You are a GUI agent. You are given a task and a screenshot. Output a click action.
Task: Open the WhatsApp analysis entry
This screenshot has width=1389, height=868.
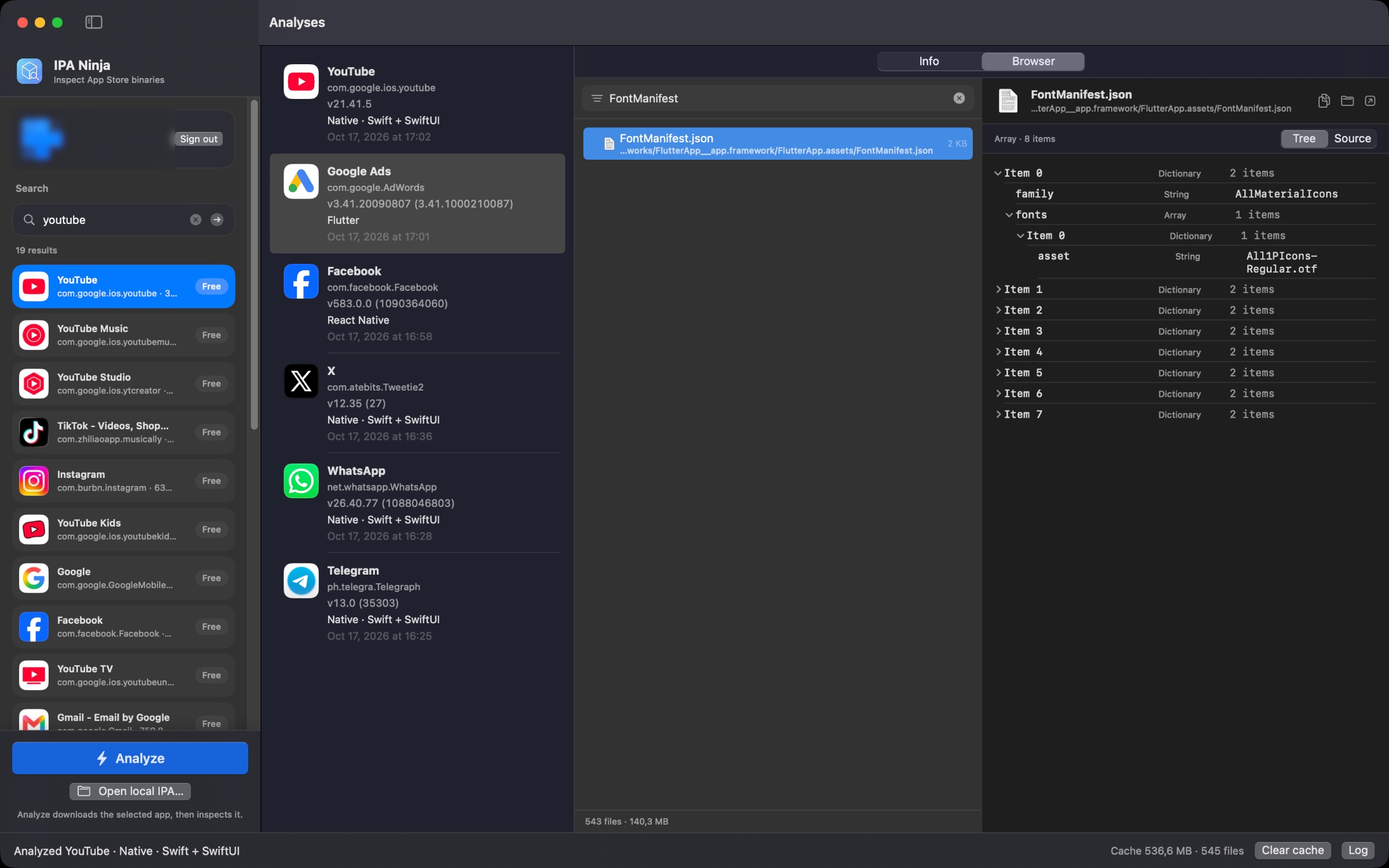tap(417, 503)
